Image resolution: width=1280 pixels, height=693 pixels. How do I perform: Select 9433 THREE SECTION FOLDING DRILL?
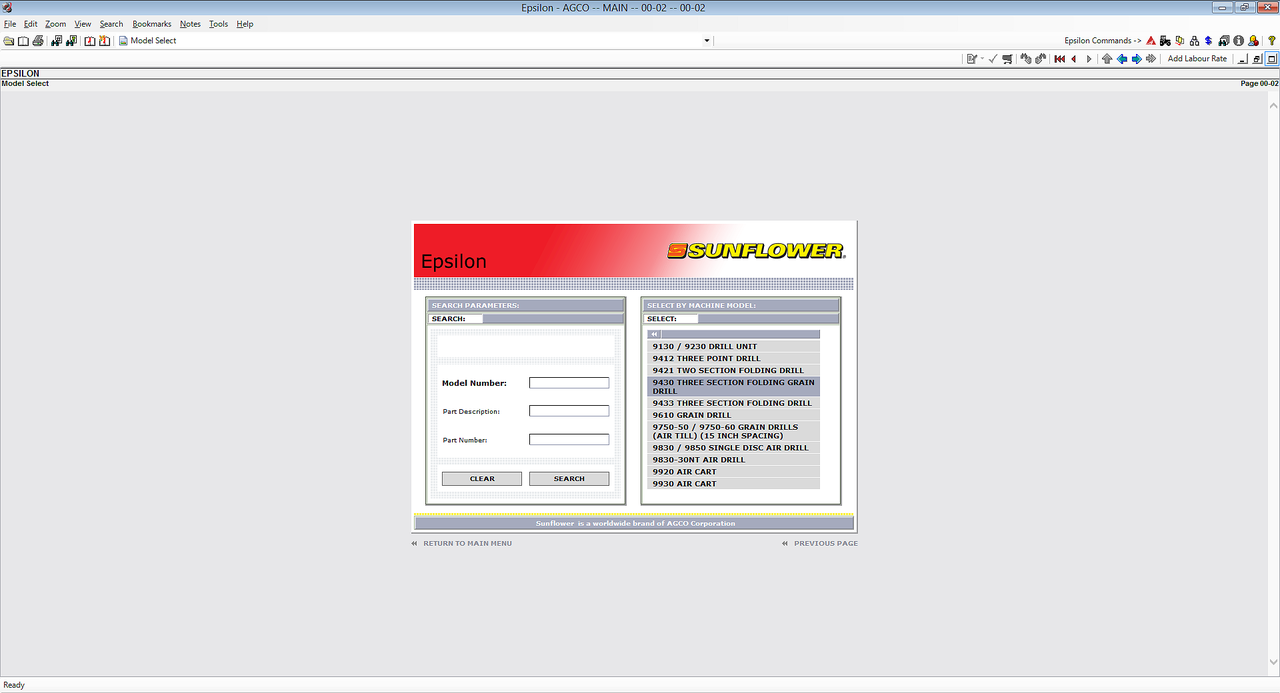click(733, 403)
